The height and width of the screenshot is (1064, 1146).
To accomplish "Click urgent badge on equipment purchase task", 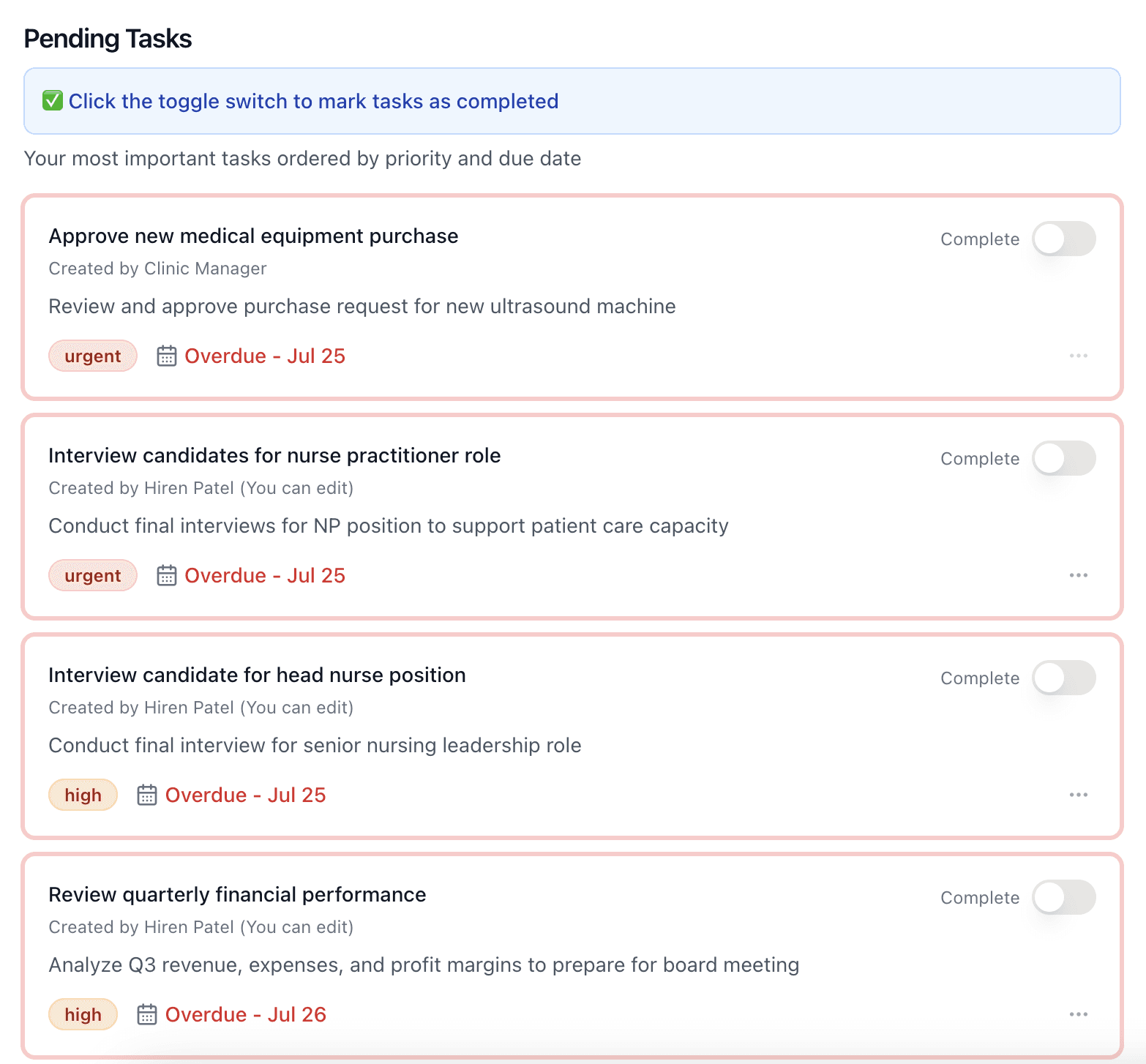I will click(93, 356).
